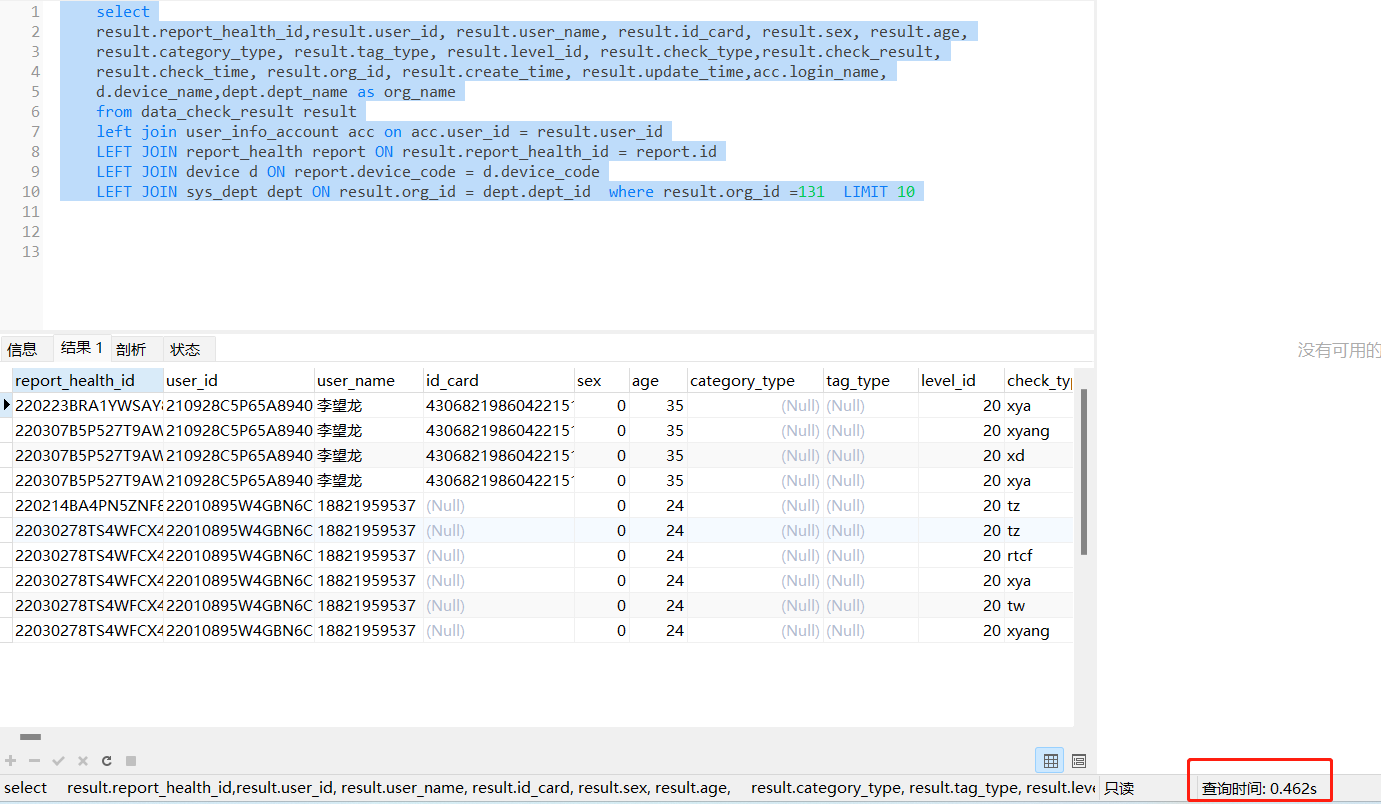
Task: Select the report_health_id column header
Action: 88,380
